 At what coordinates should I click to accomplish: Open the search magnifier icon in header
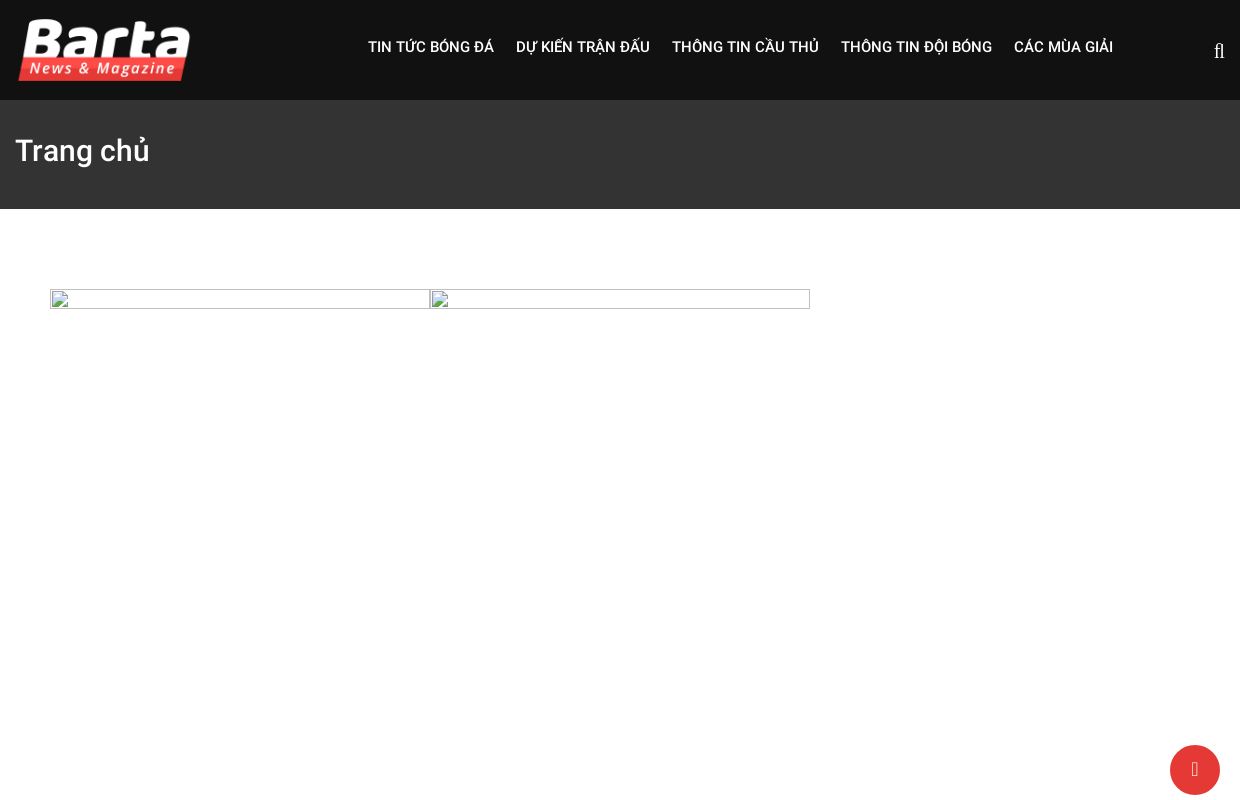pyautogui.click(x=1219, y=51)
